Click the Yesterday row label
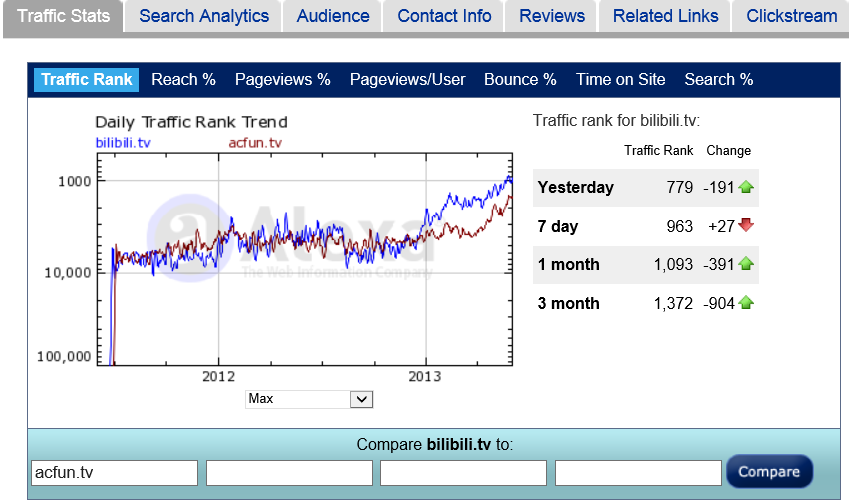Screen dimensions: 849x503 click(576, 187)
